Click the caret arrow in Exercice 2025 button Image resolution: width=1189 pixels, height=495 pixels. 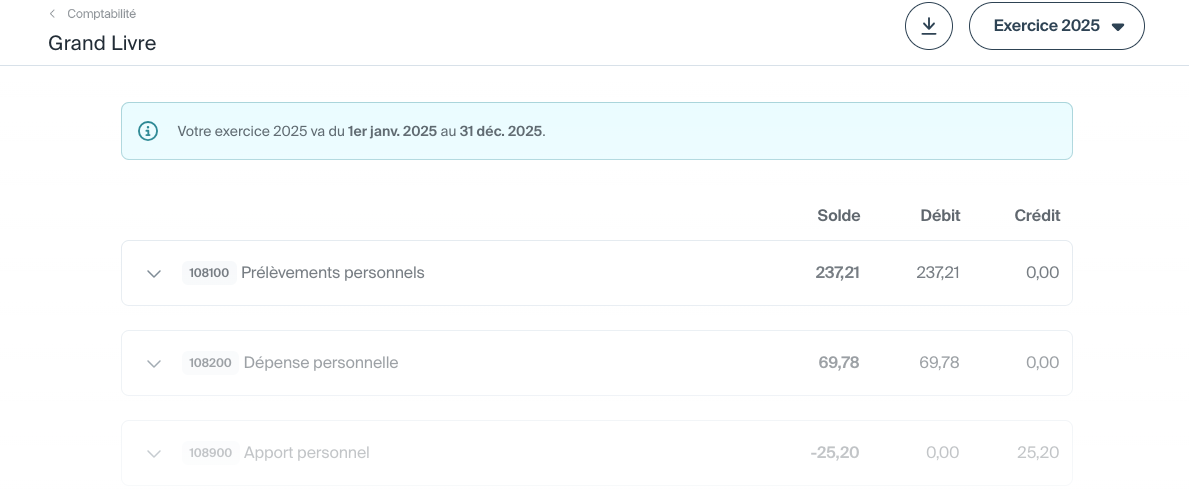(1118, 27)
